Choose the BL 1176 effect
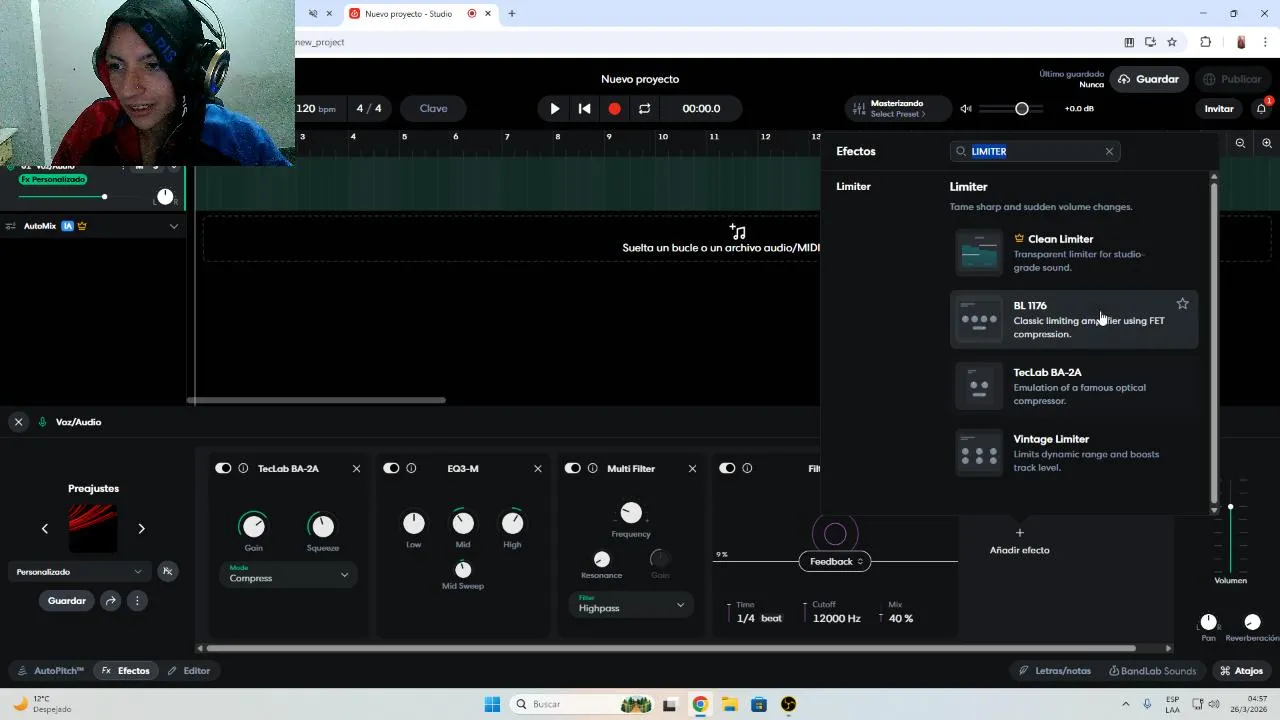Viewport: 1280px width, 720px height. (x=1074, y=319)
